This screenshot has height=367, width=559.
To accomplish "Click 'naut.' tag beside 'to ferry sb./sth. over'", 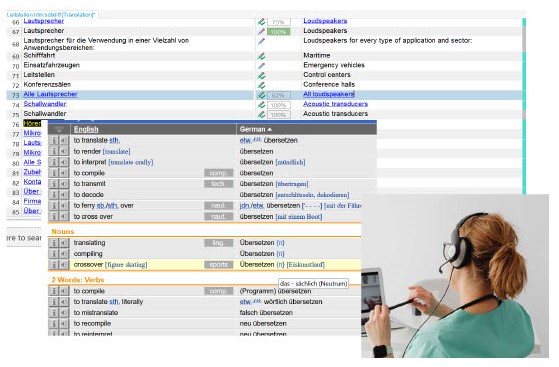I will click(219, 206).
